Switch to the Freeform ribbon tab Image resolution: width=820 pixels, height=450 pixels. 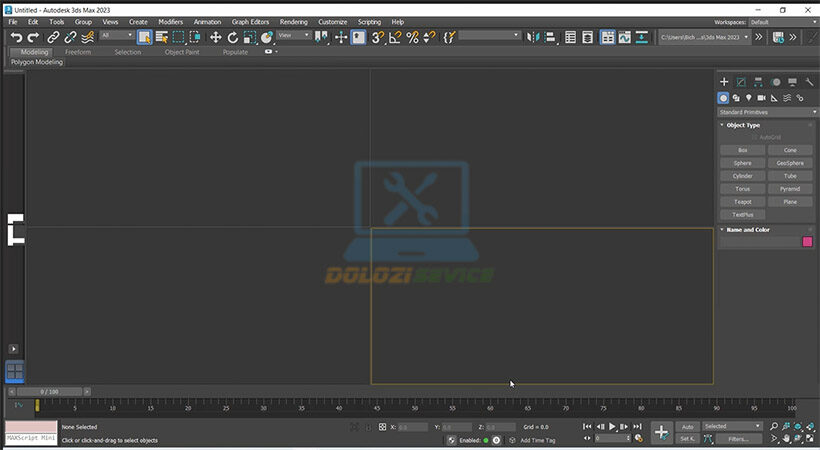79,52
